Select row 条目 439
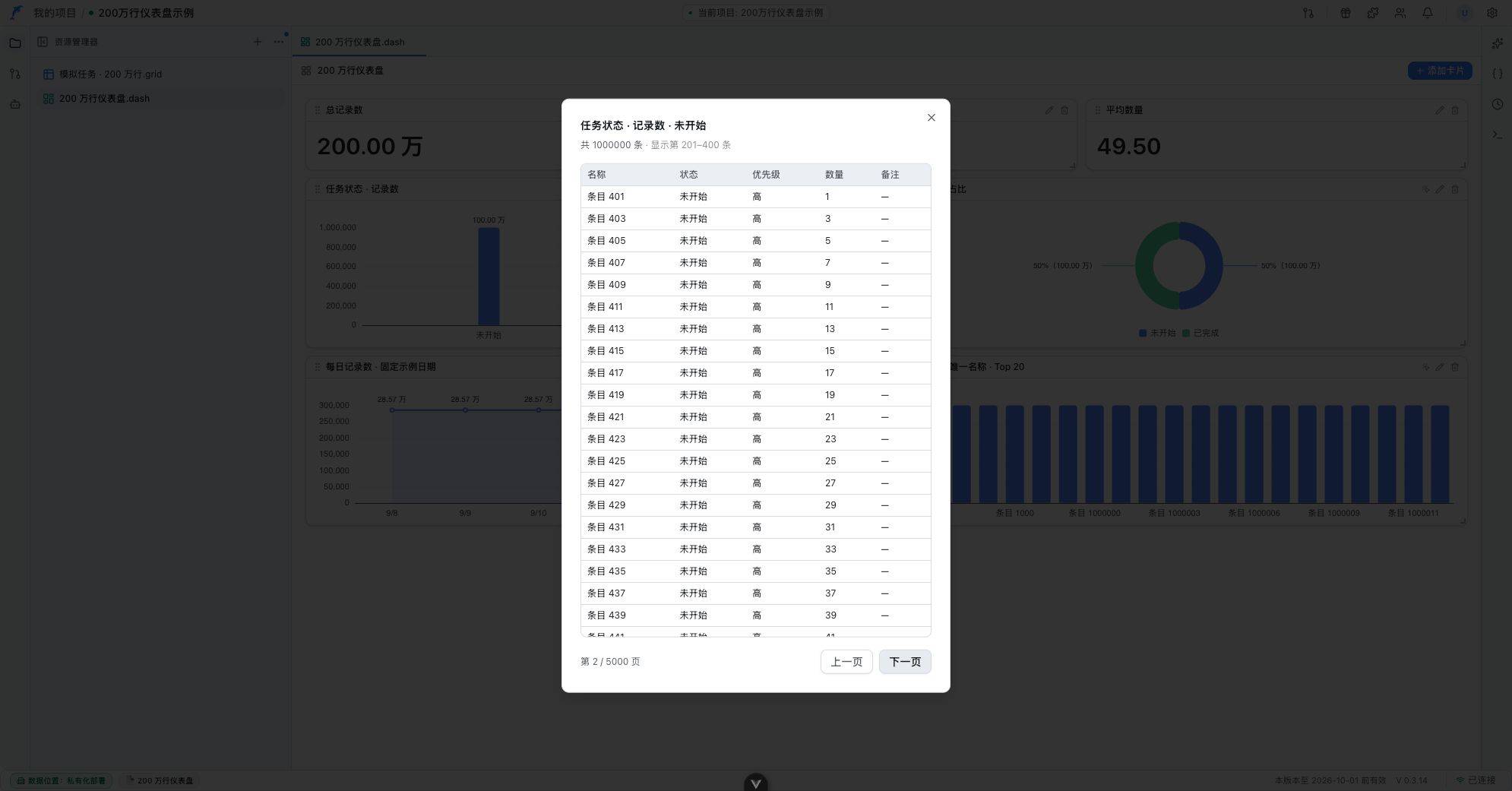Viewport: 1512px width, 791px height. (x=755, y=615)
